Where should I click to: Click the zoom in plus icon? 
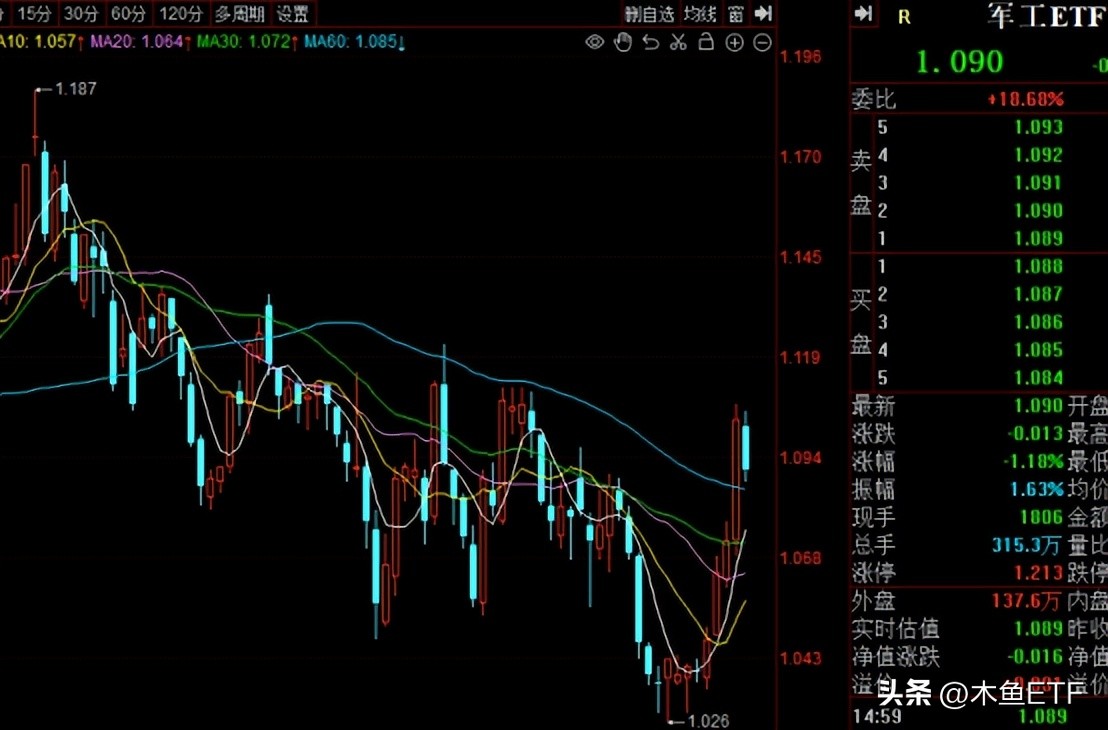734,42
